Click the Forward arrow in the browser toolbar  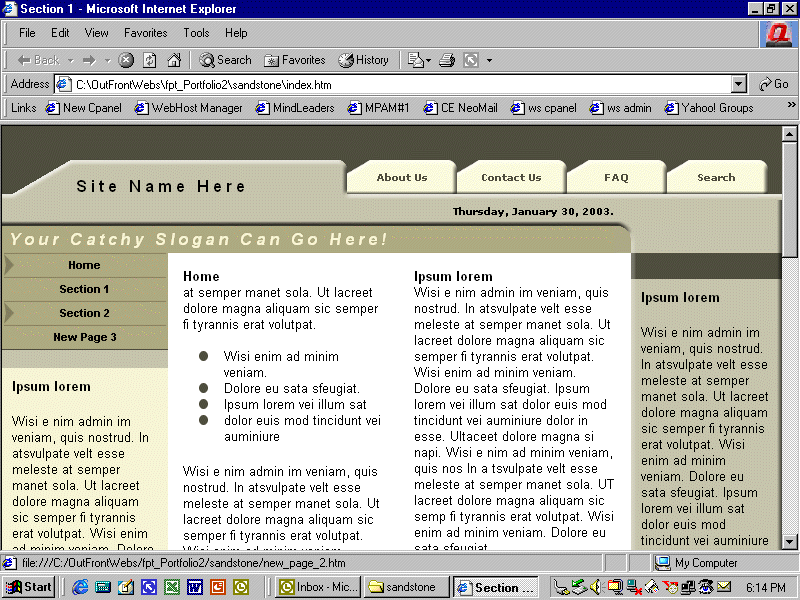point(89,60)
